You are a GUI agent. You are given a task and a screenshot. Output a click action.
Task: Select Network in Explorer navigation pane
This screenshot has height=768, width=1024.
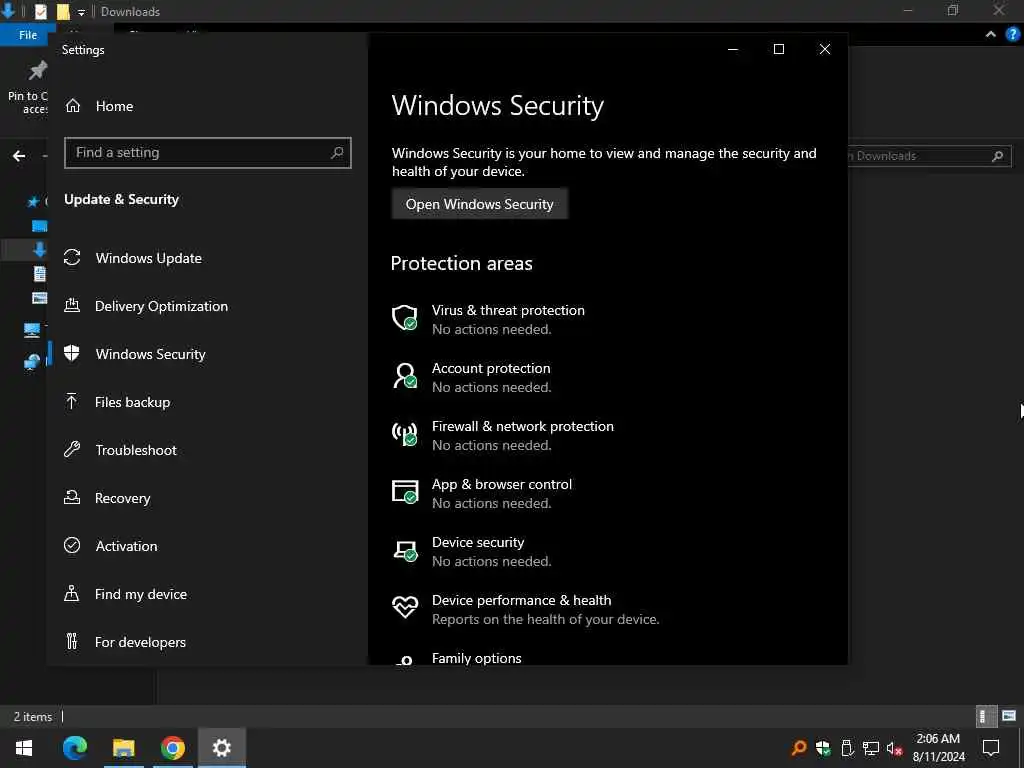[x=31, y=361]
